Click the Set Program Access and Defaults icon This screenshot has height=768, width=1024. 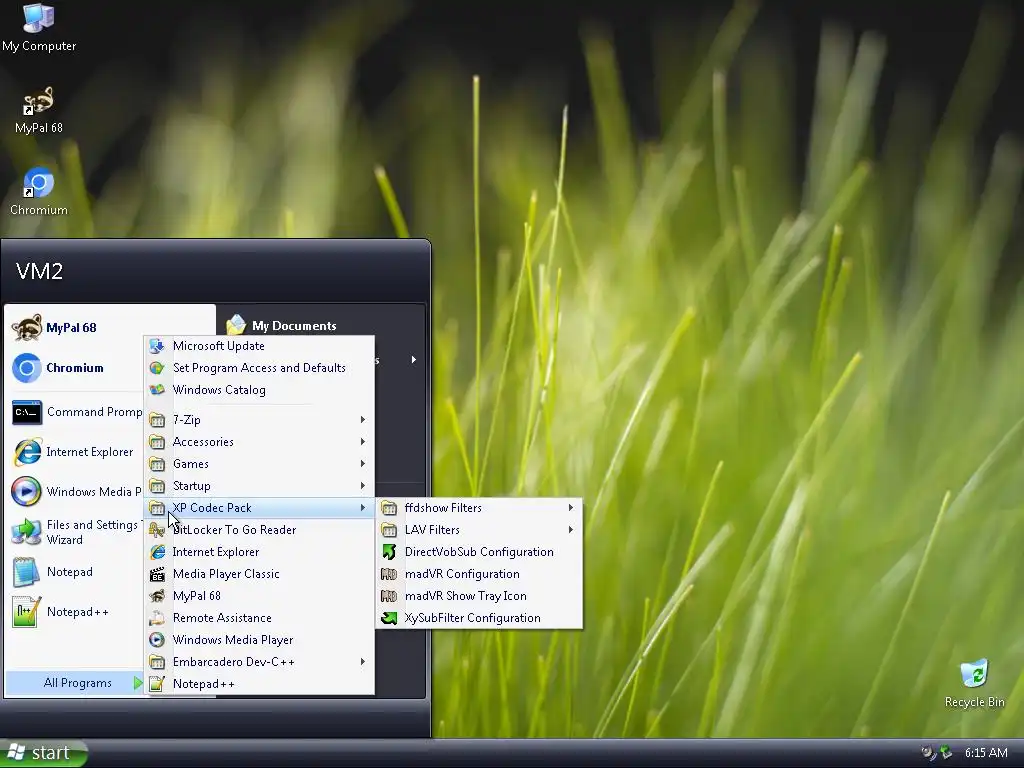coord(157,368)
